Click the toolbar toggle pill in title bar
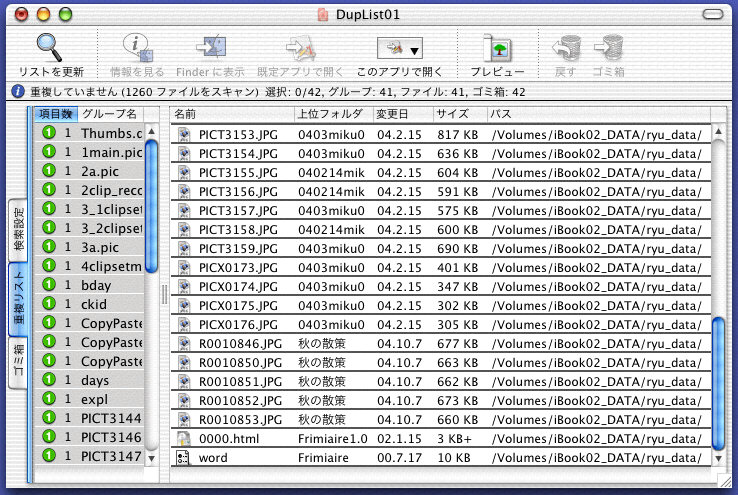 pyautogui.click(x=713, y=14)
